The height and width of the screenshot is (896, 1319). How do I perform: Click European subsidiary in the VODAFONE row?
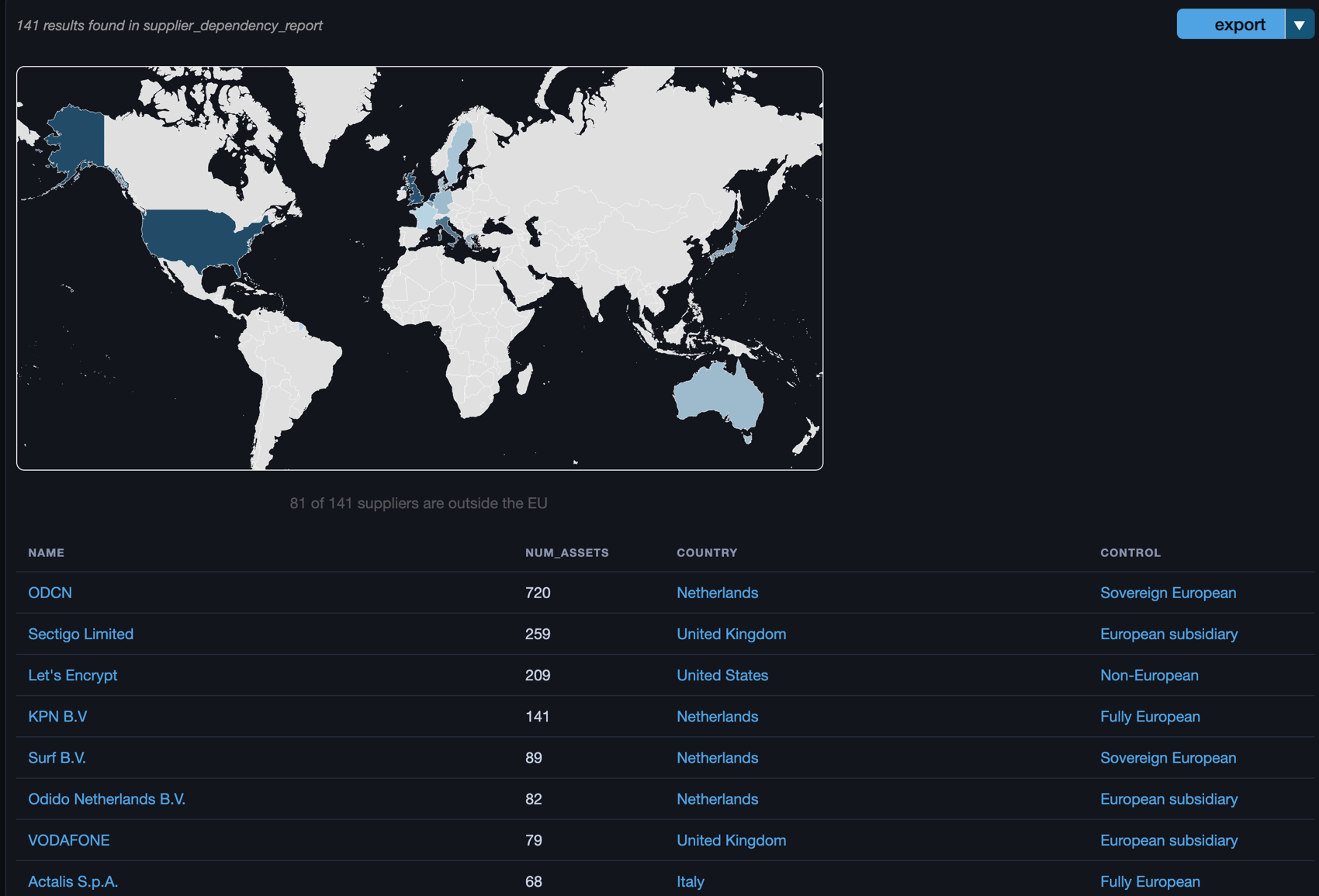coord(1168,840)
